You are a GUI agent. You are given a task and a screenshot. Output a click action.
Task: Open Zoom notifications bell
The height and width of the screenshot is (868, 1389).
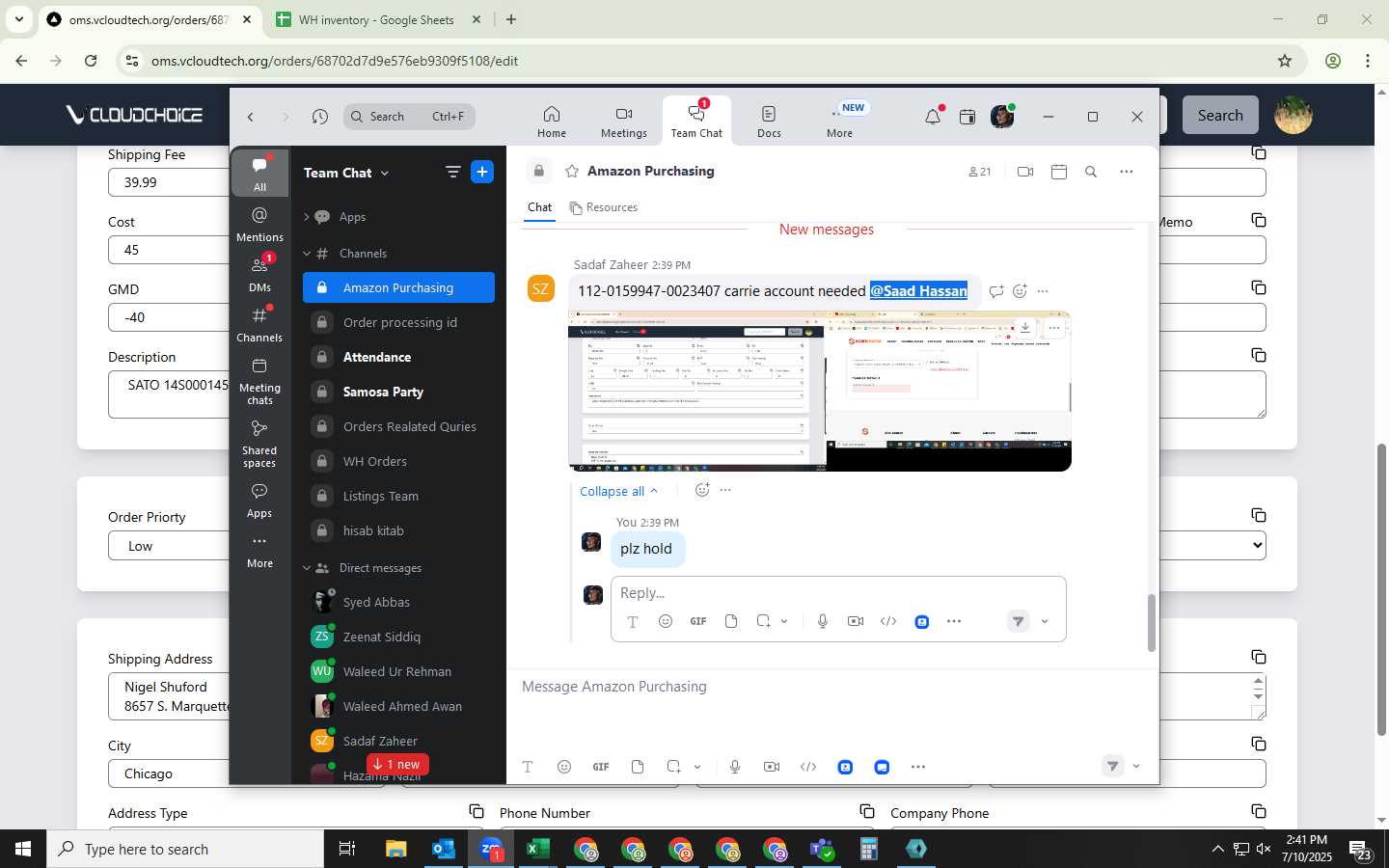(x=932, y=117)
